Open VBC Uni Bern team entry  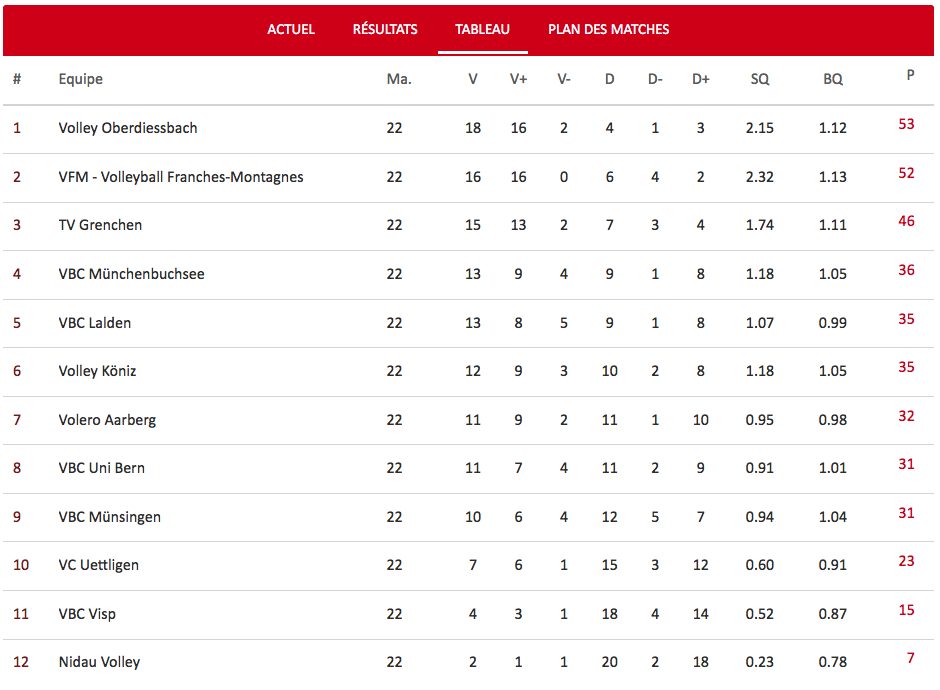[x=101, y=468]
